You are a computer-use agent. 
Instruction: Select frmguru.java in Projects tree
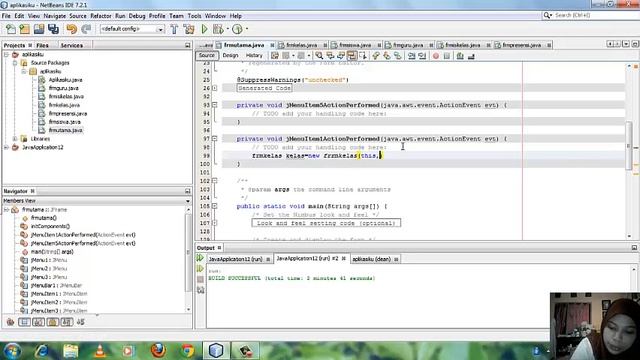point(63,88)
